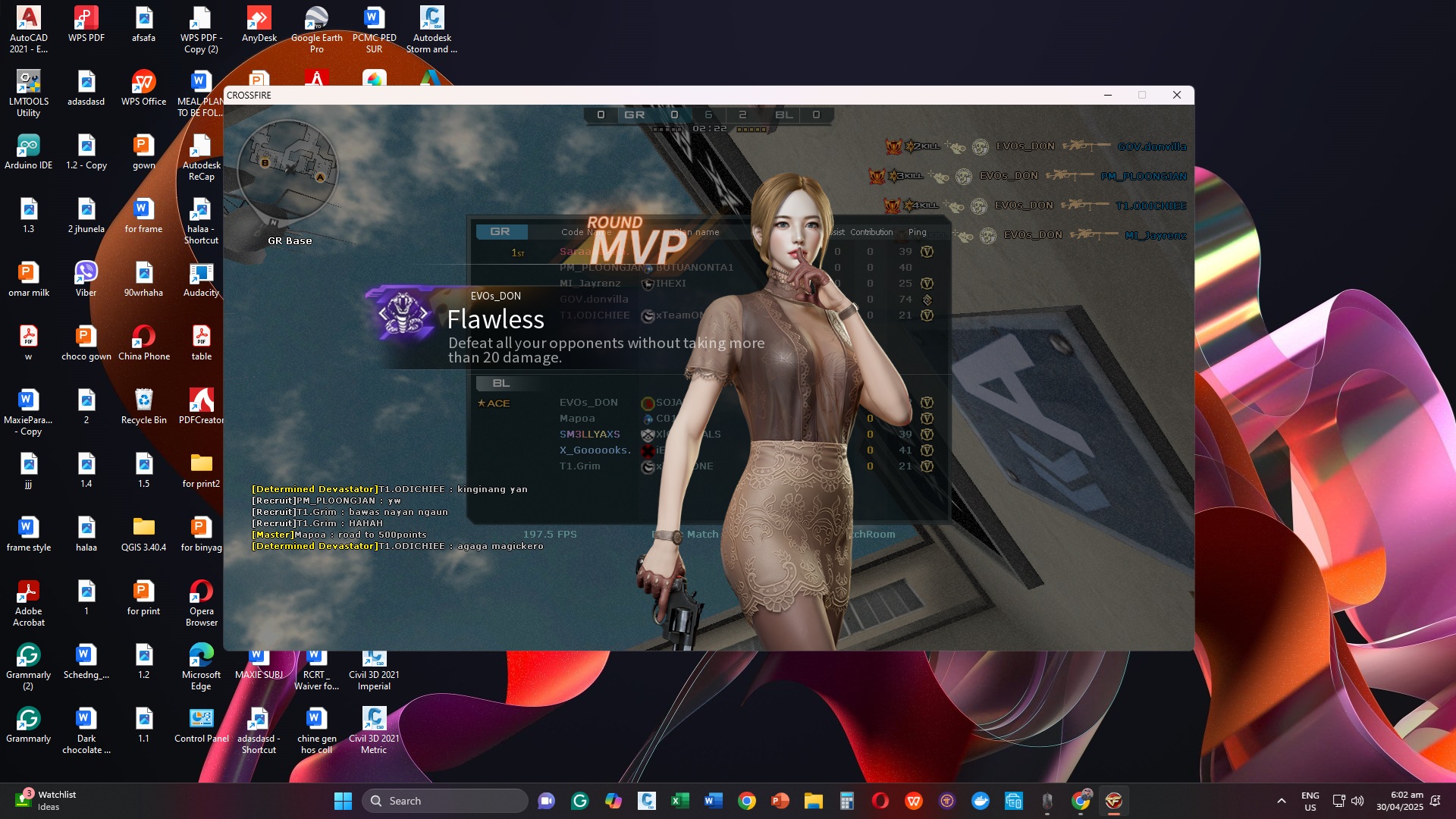Launch Civil 3D 2021 Imperial shortcut
Viewport: 1456px width, 819px height.
(x=375, y=670)
